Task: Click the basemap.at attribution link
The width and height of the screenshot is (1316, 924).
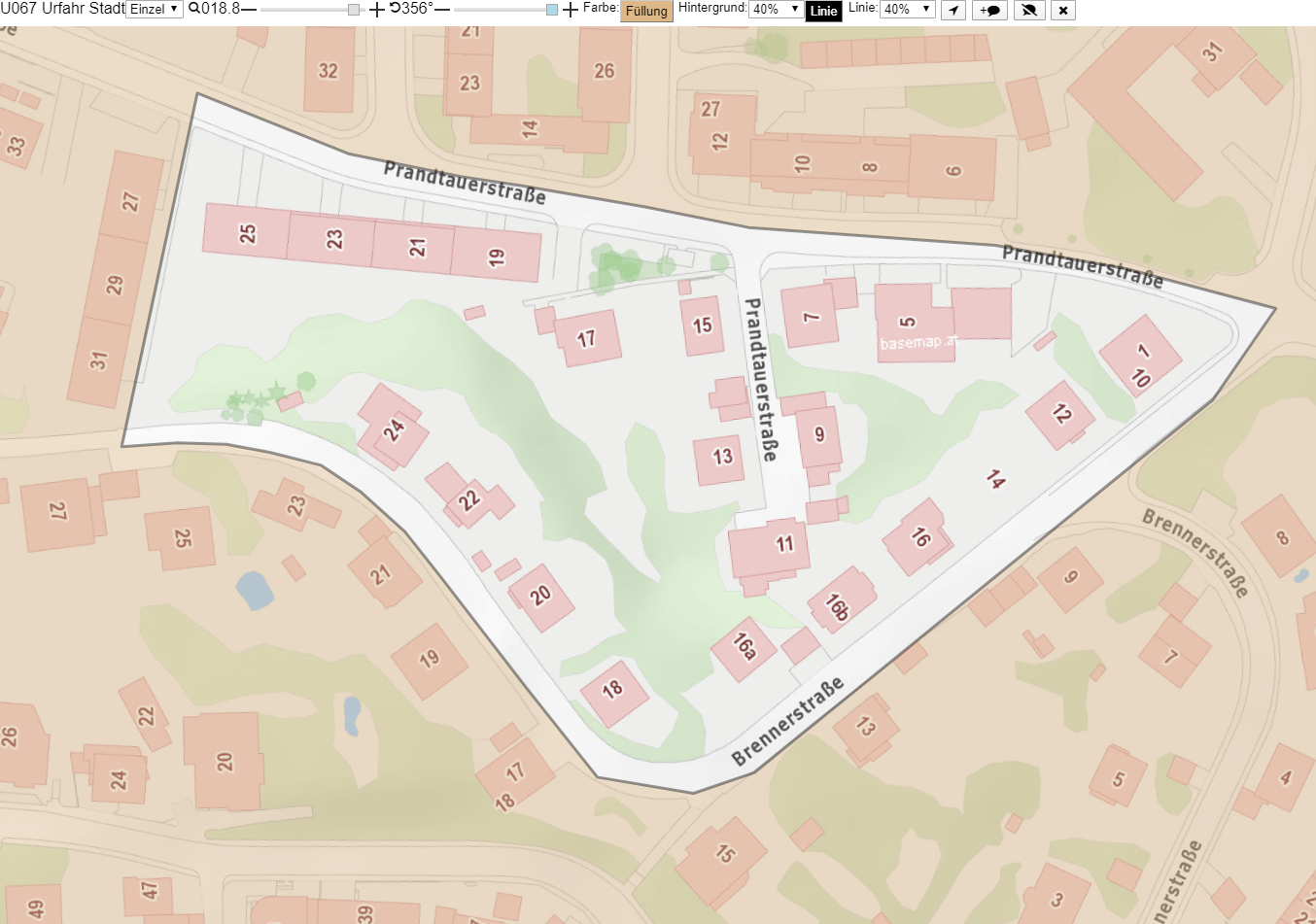Action: coord(918,343)
